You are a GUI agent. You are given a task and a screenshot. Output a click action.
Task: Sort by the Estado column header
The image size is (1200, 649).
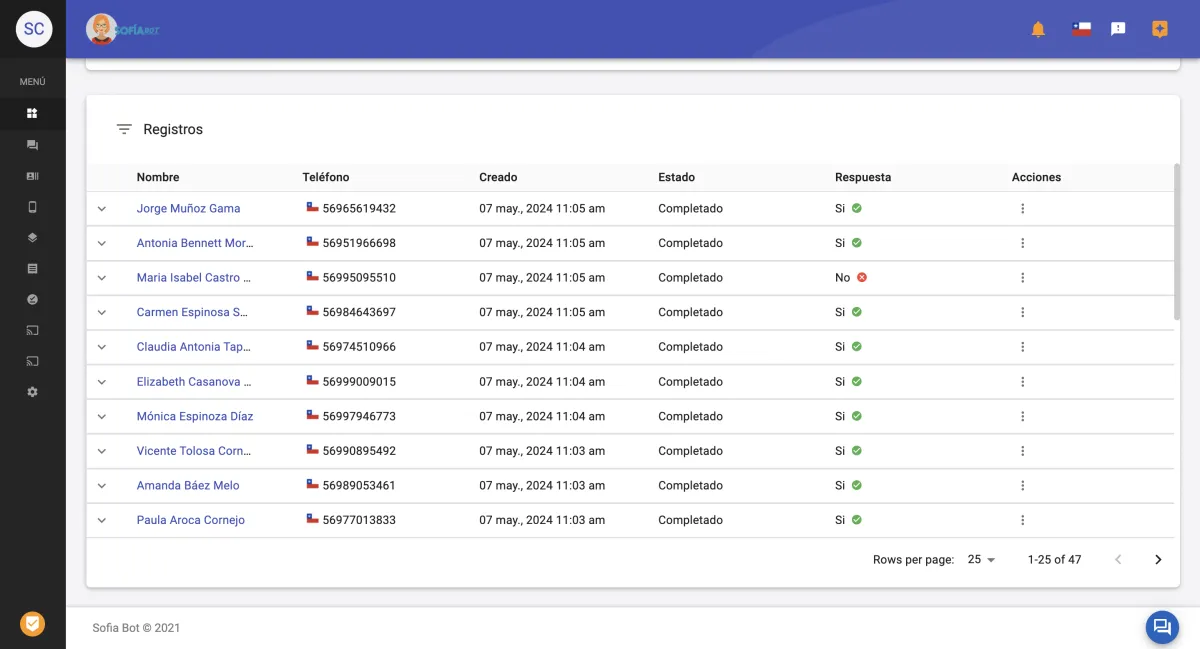pyautogui.click(x=676, y=177)
